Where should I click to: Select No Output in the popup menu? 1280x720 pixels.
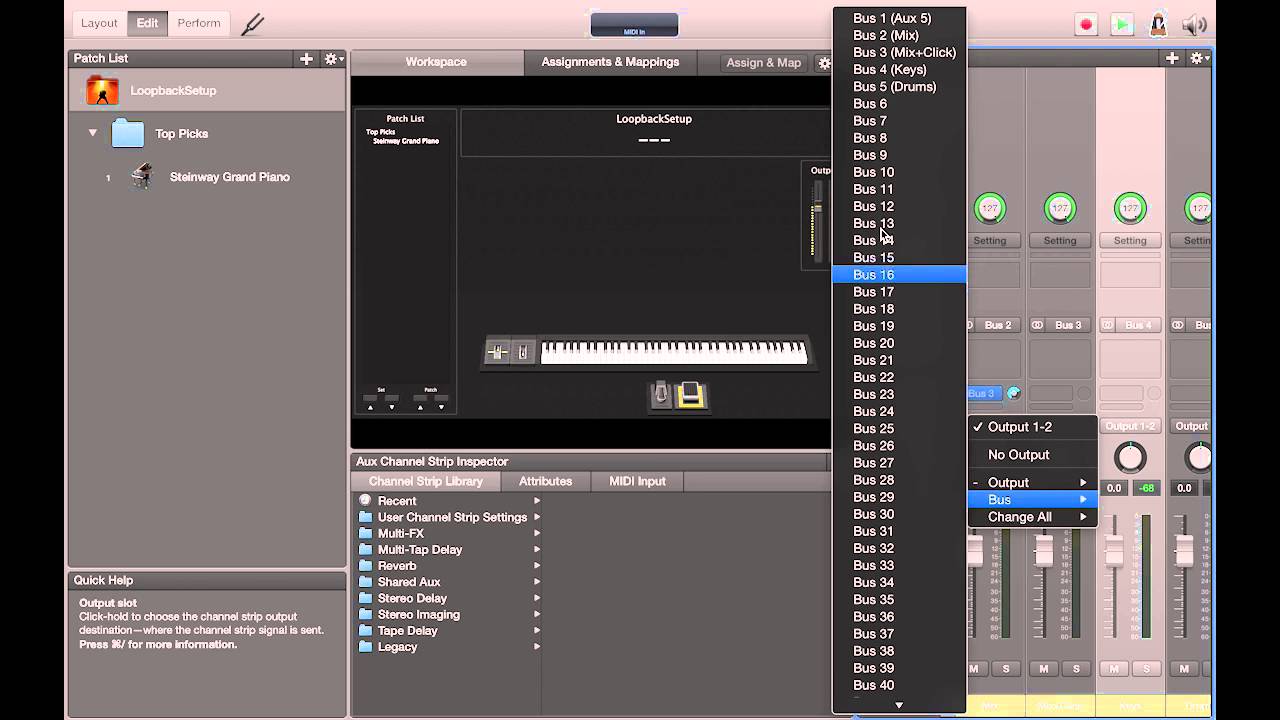pos(1033,455)
